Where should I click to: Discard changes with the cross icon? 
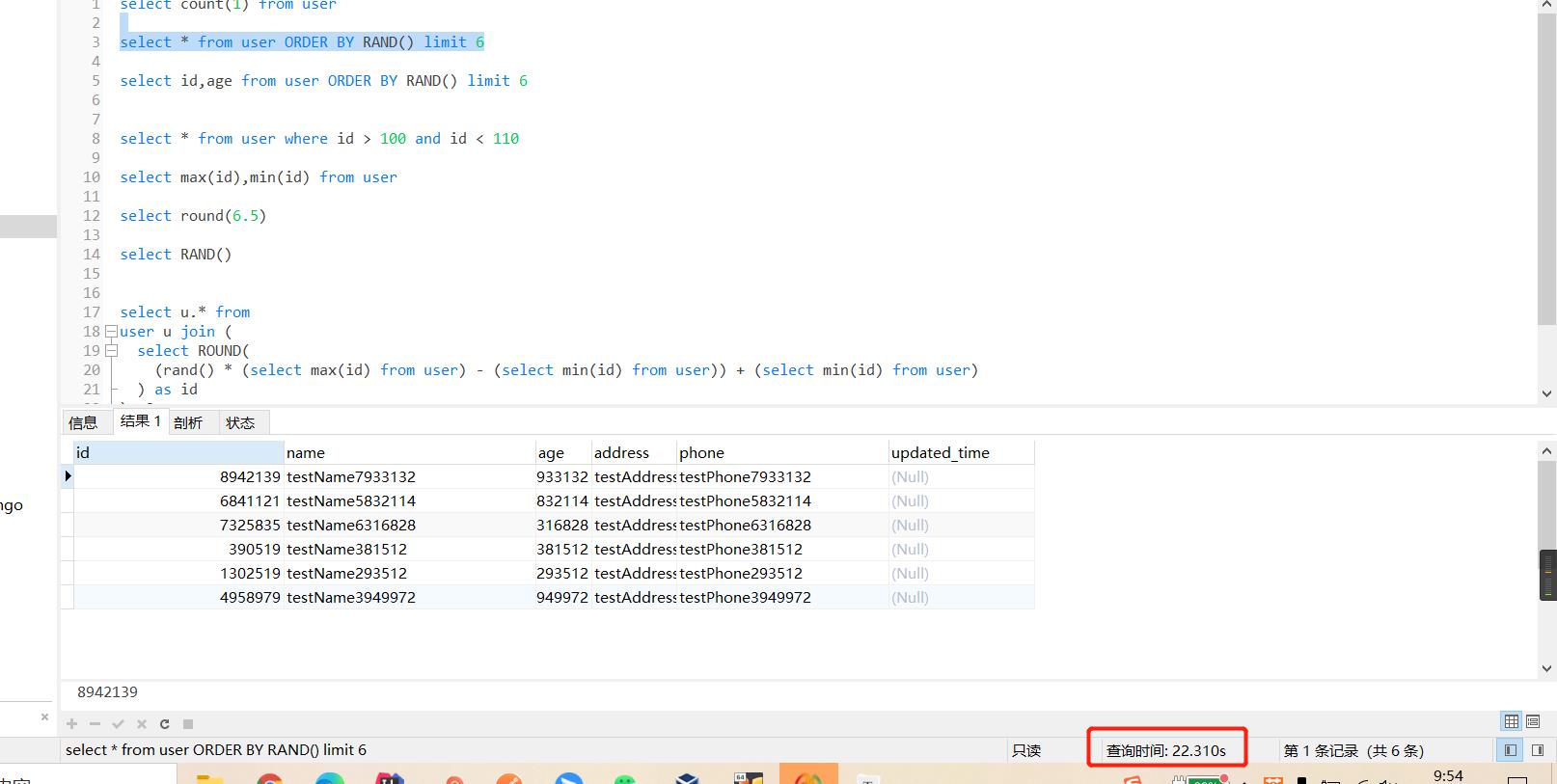(x=142, y=723)
